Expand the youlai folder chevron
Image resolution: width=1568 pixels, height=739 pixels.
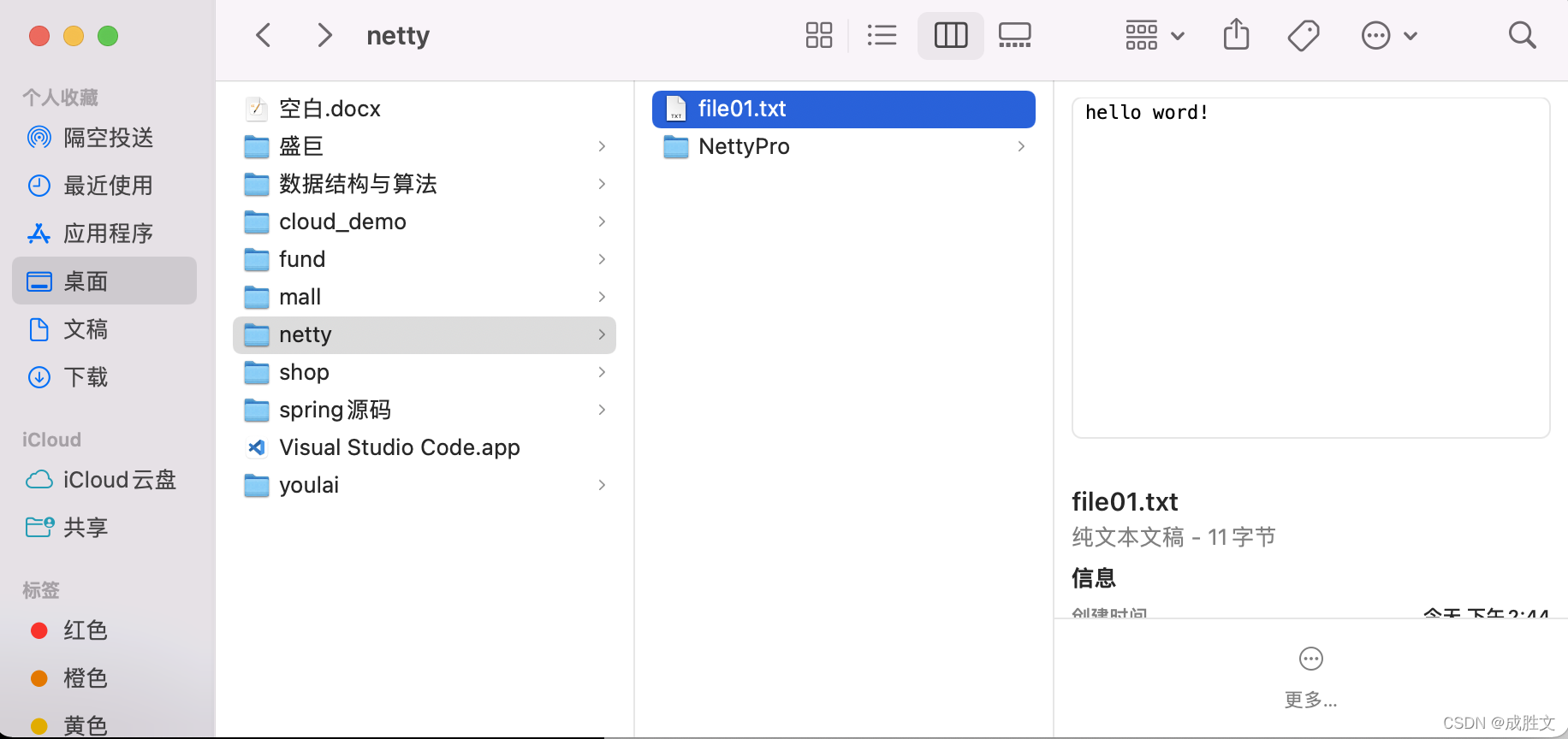pos(602,485)
